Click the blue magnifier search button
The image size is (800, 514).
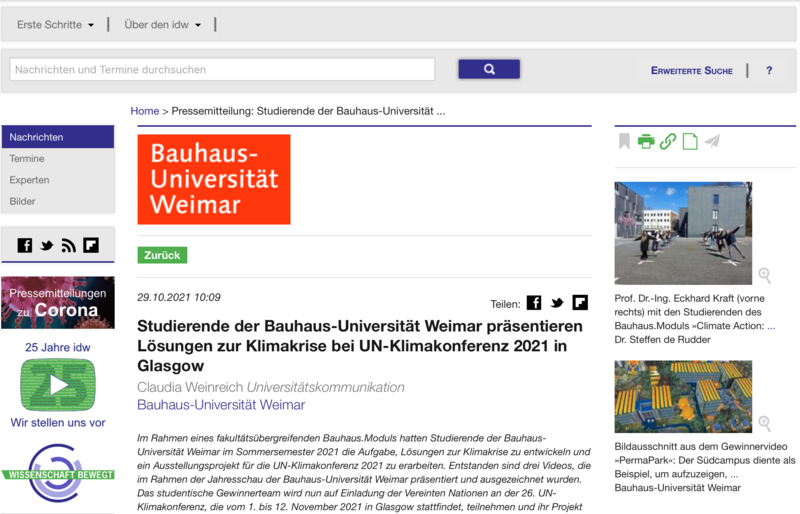pos(489,69)
